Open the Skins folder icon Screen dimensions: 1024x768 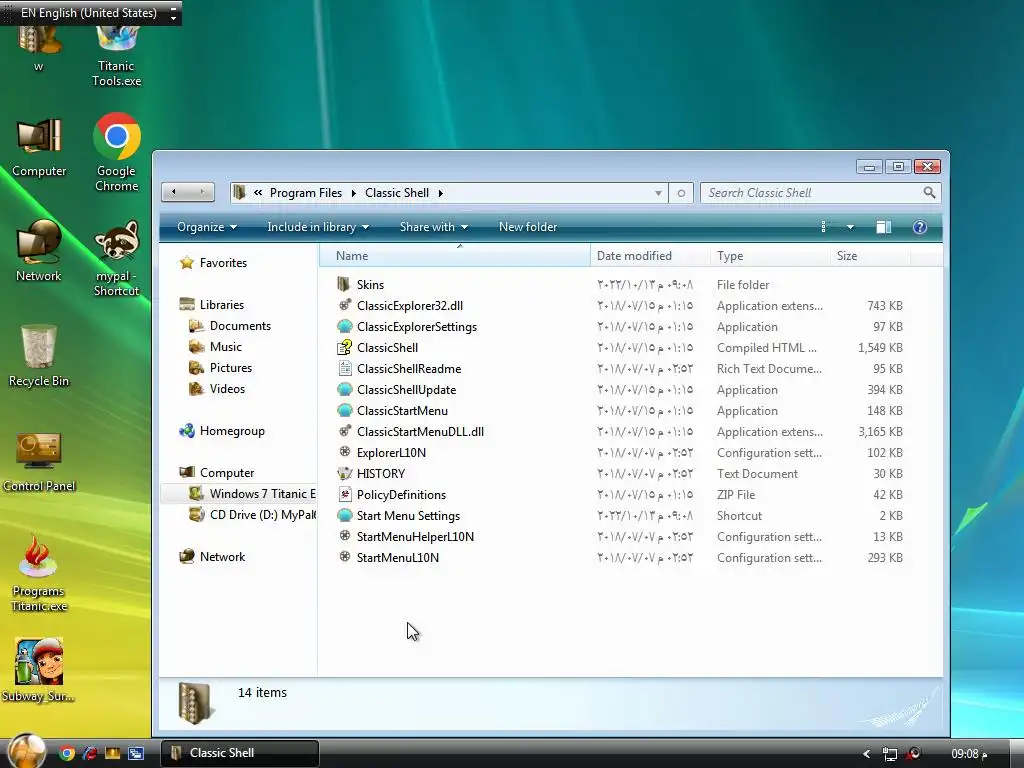344,284
